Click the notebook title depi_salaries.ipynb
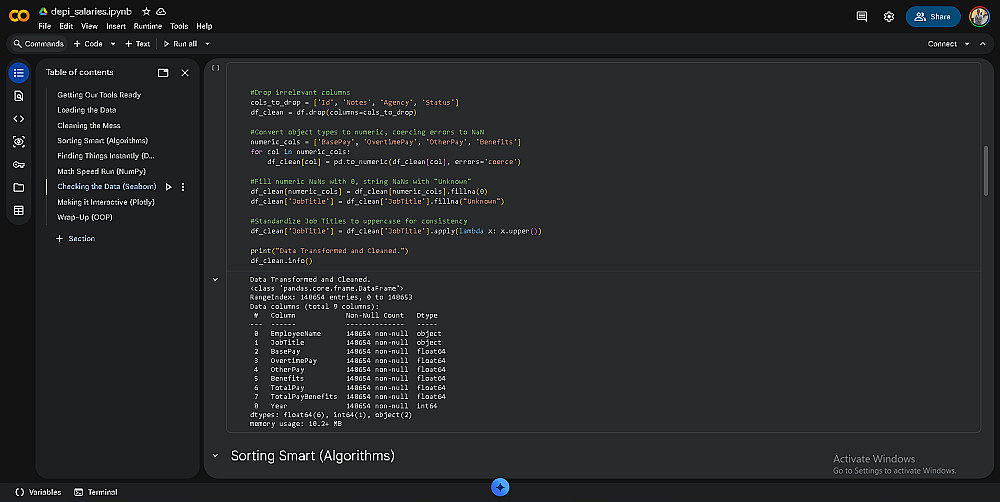This screenshot has height=502, width=1000. click(91, 11)
